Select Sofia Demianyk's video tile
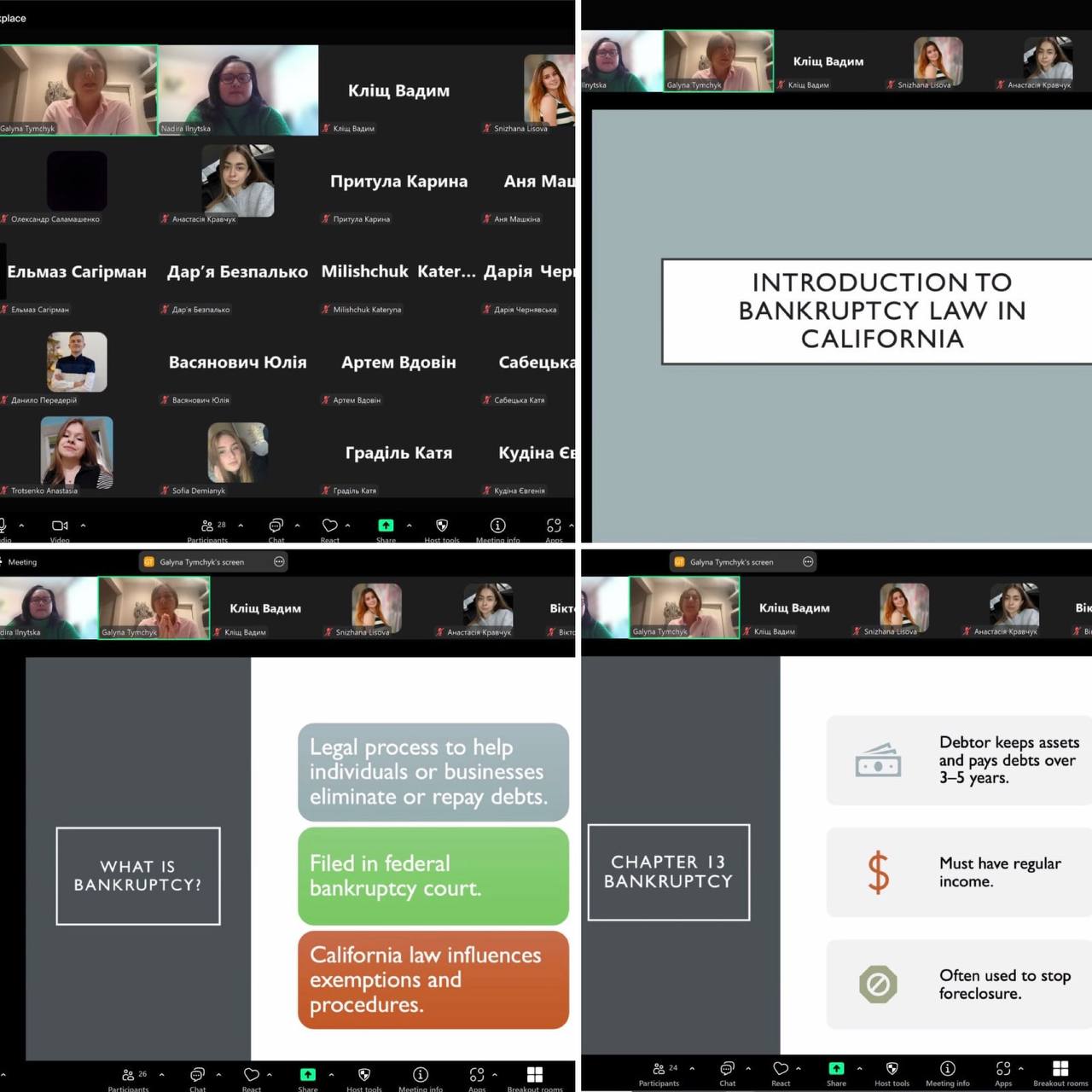The width and height of the screenshot is (1092, 1092). [238, 453]
